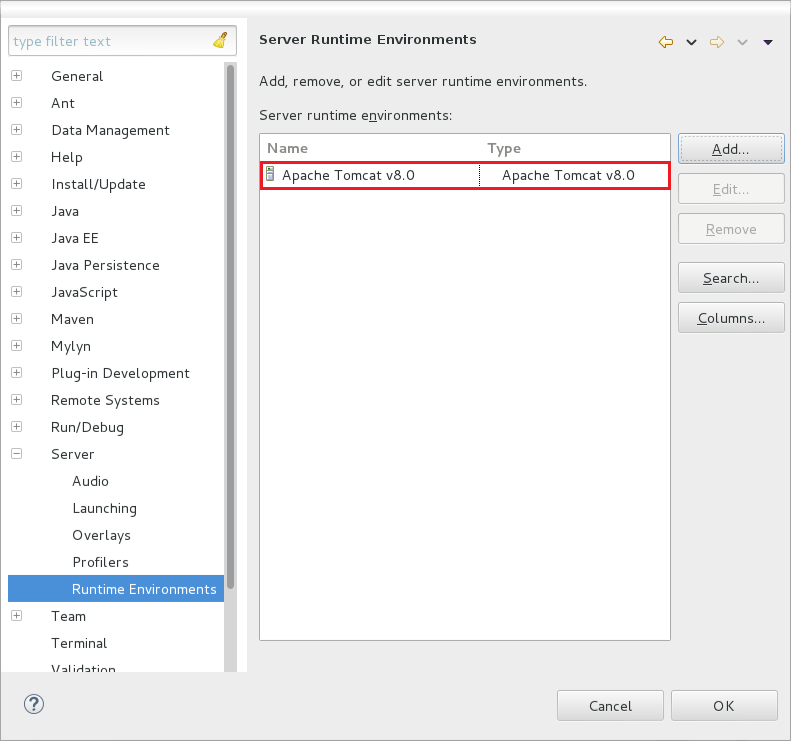Expand the Java Persistence tree node
The width and height of the screenshot is (791, 741).
(x=17, y=265)
